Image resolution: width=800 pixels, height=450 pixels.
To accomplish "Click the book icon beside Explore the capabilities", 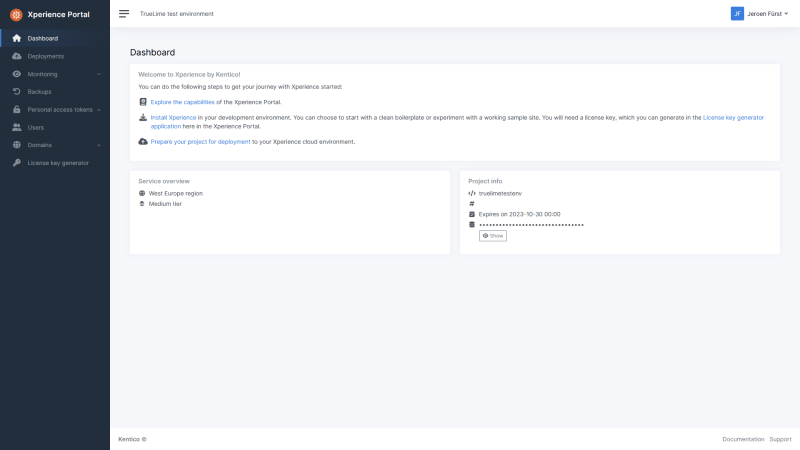I will 143,102.
